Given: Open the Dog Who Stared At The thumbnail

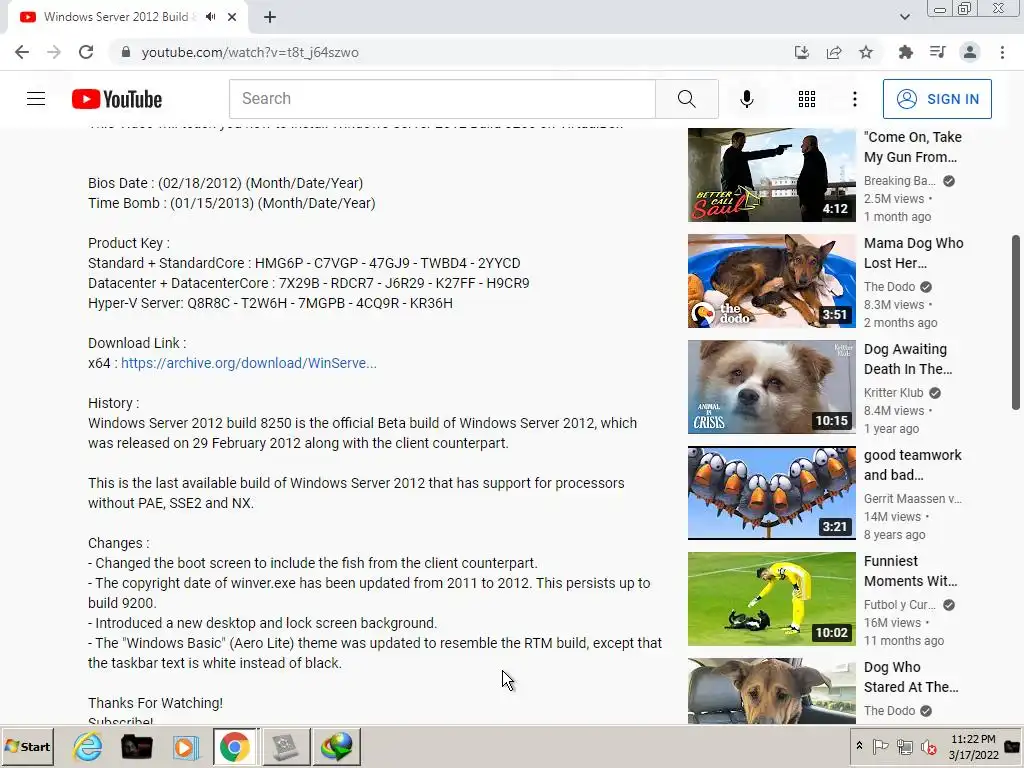Looking at the screenshot, I should (x=771, y=690).
